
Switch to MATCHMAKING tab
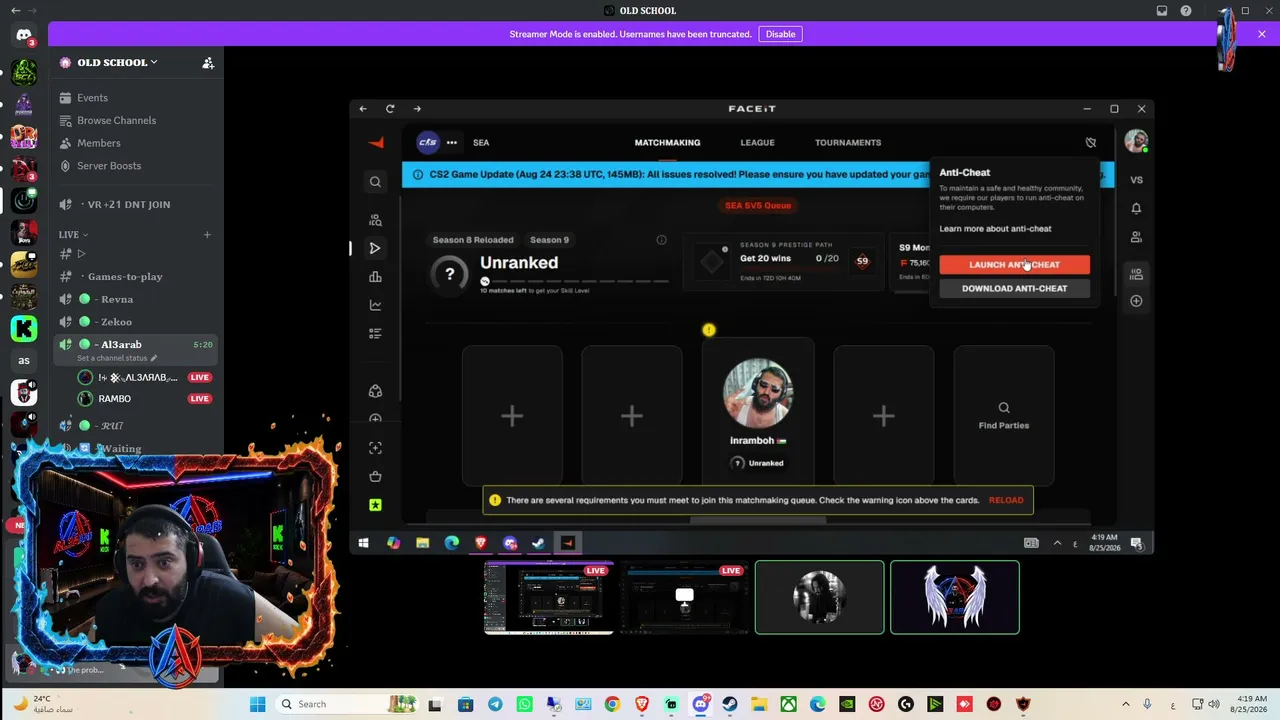click(x=667, y=142)
